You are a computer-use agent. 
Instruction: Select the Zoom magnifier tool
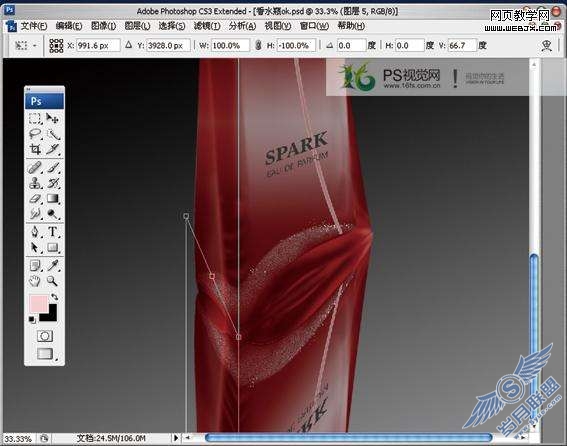coord(53,281)
